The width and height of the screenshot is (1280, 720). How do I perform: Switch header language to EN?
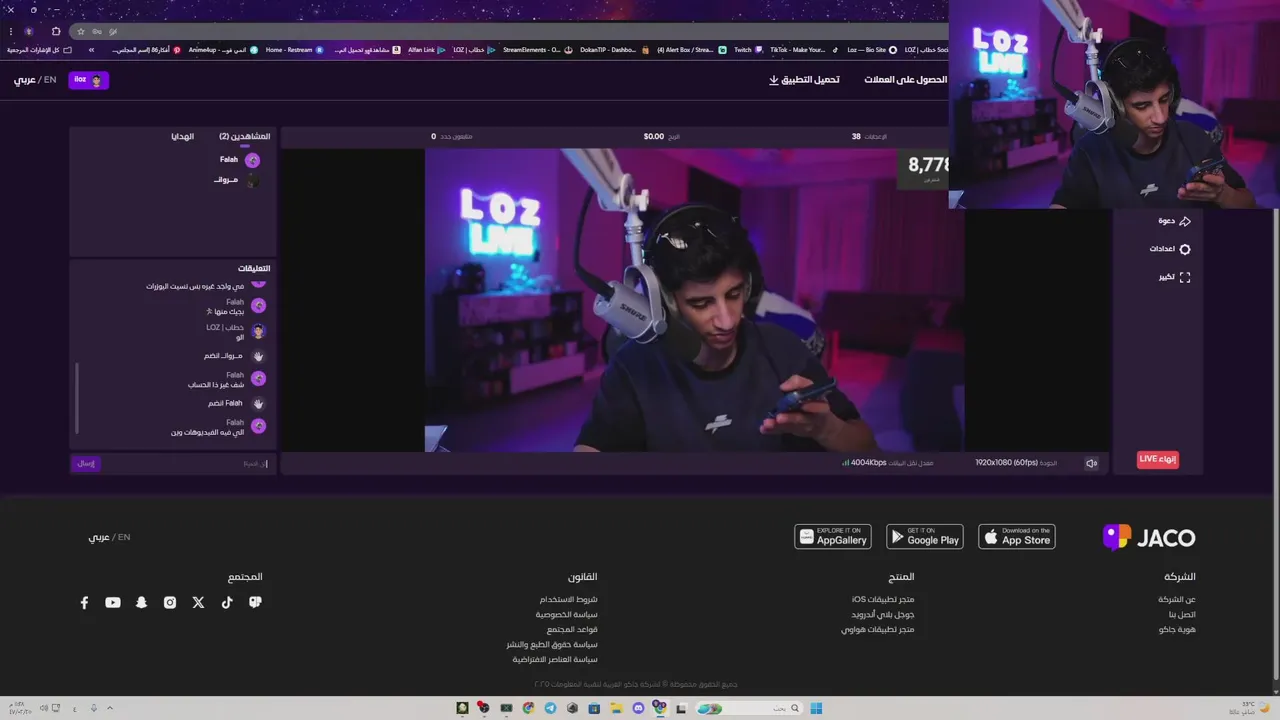click(x=50, y=80)
